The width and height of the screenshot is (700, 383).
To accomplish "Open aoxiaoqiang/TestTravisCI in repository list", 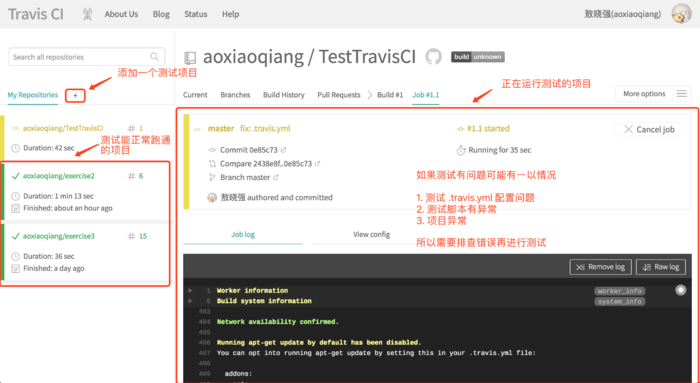I will [63, 128].
